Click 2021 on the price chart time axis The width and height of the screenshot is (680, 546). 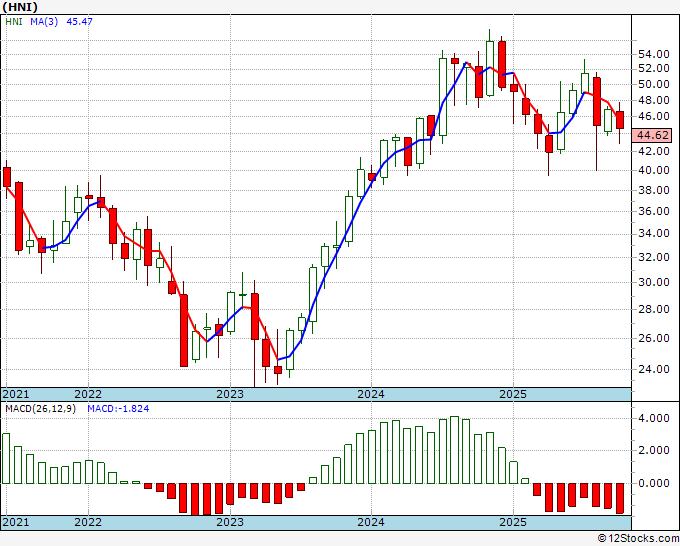tap(16, 394)
